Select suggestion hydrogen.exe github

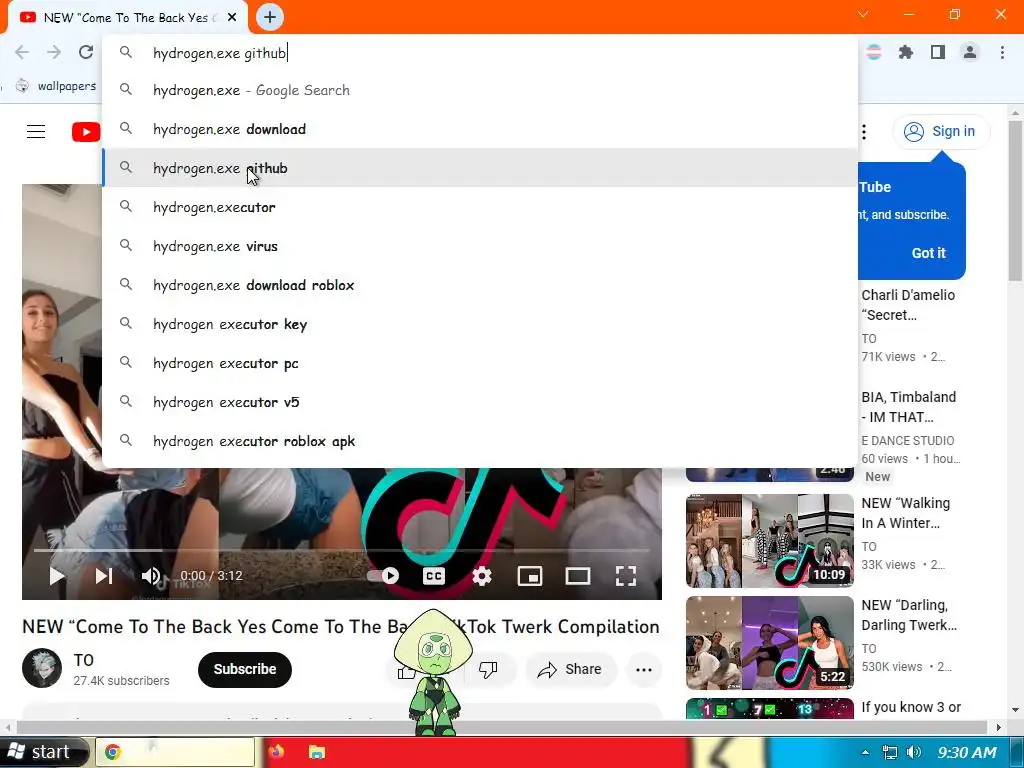pos(480,168)
